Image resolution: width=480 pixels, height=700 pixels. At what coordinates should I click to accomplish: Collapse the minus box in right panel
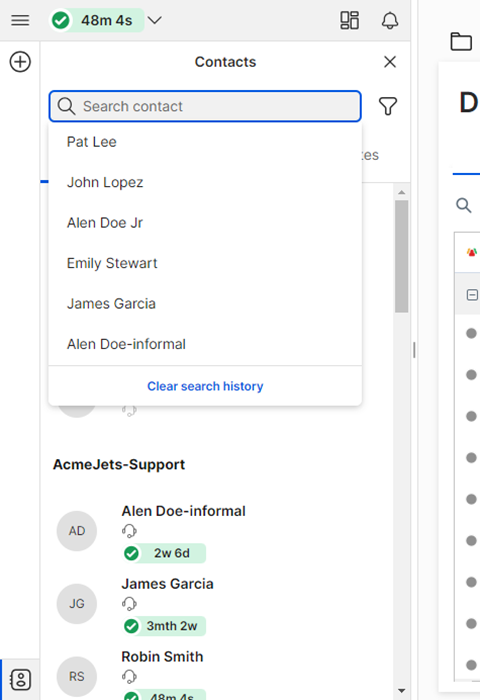472,295
